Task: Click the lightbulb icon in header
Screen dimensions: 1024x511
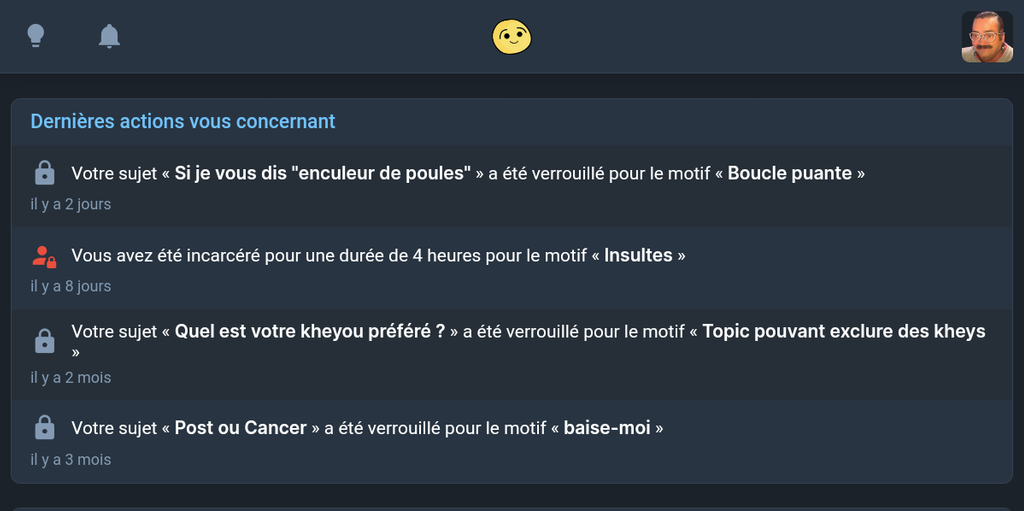Action: click(x=36, y=36)
